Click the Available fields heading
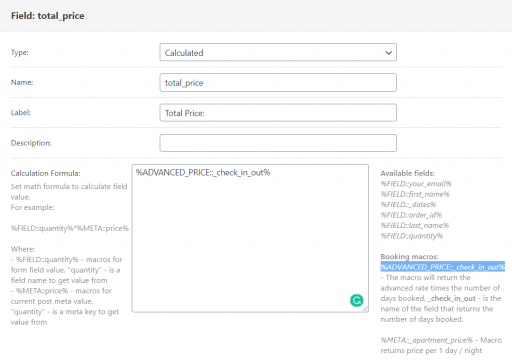This screenshot has height=363, width=512. (408, 173)
